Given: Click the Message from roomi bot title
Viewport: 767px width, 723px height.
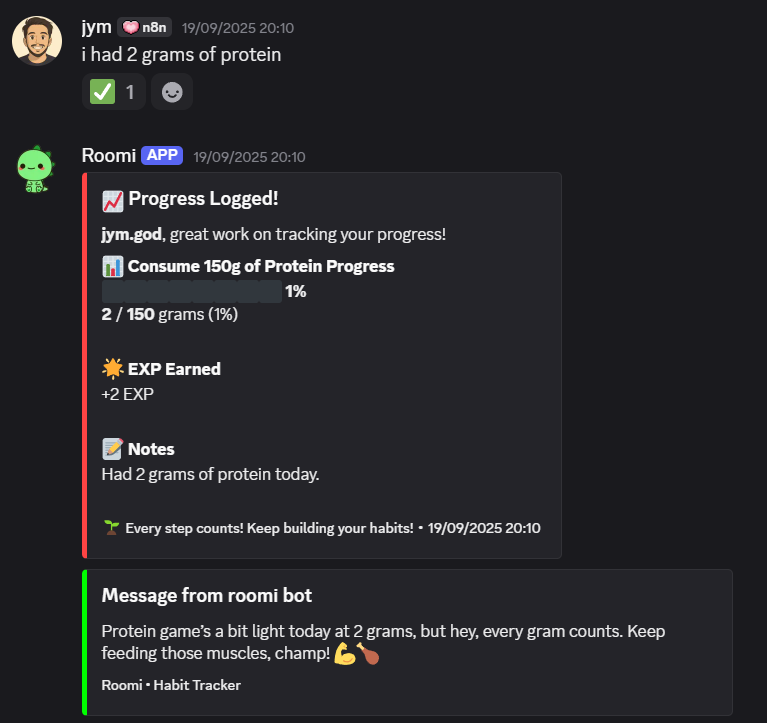Looking at the screenshot, I should 207,595.
